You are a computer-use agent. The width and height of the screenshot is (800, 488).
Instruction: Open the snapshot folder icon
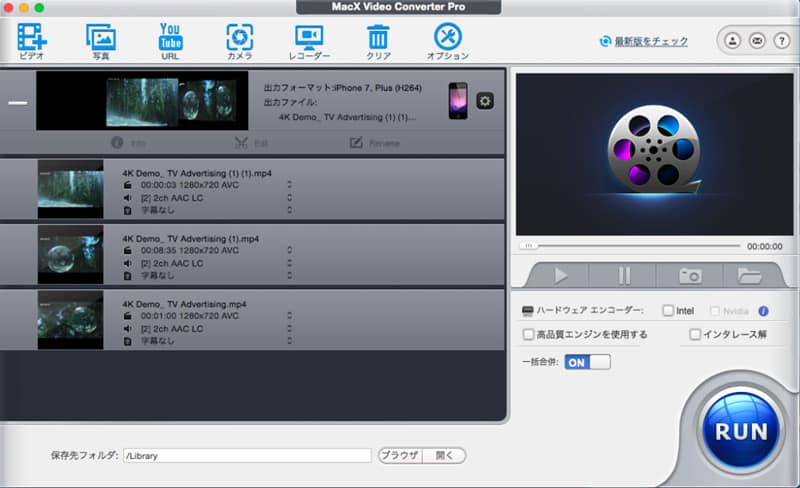(749, 276)
